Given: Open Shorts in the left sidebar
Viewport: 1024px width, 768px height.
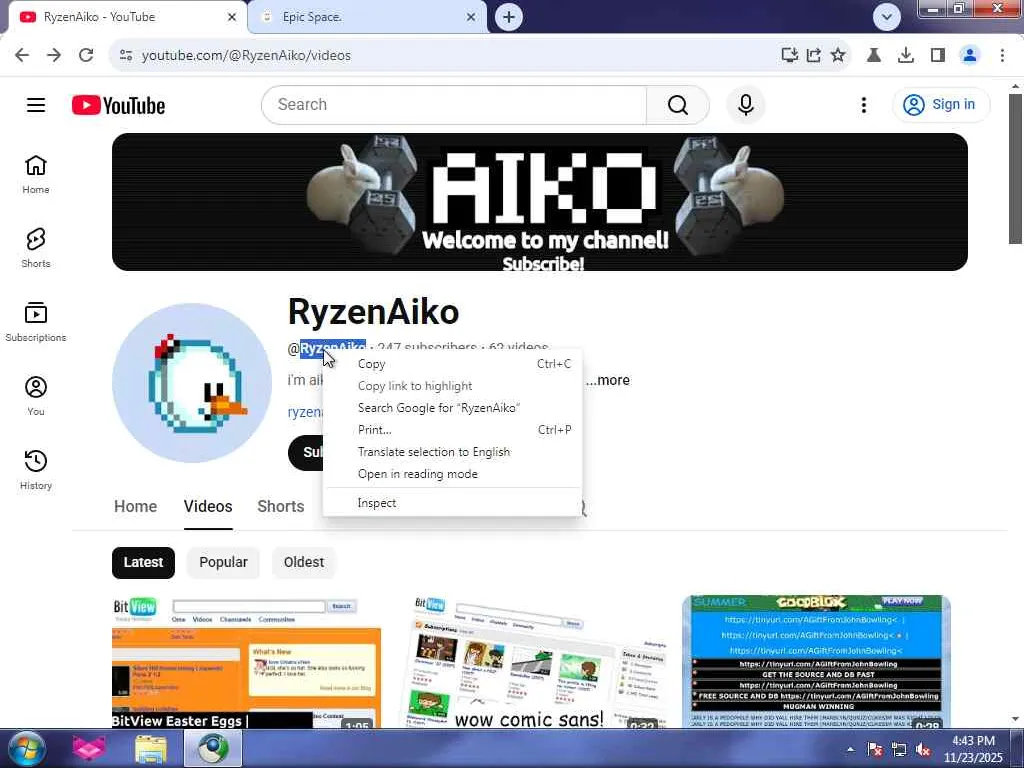Looking at the screenshot, I should pos(36,248).
